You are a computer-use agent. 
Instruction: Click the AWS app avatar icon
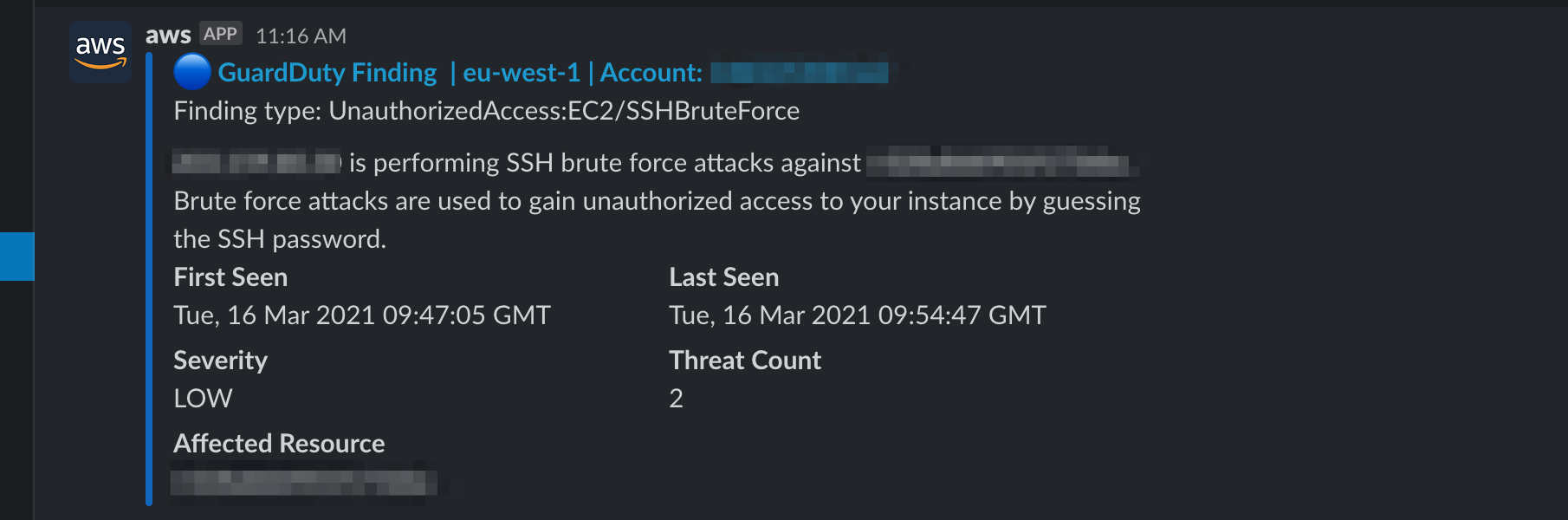pyautogui.click(x=100, y=52)
